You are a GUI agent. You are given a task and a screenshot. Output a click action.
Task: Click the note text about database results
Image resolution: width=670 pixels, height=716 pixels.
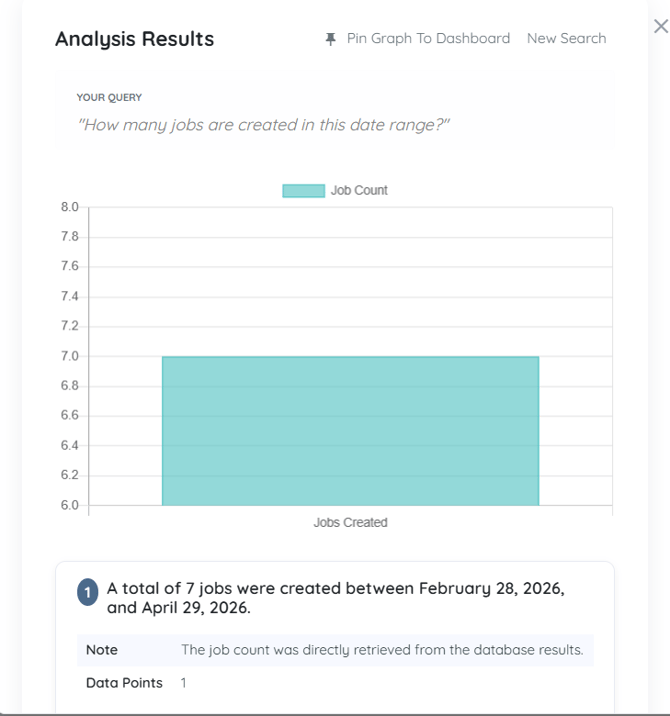(381, 650)
